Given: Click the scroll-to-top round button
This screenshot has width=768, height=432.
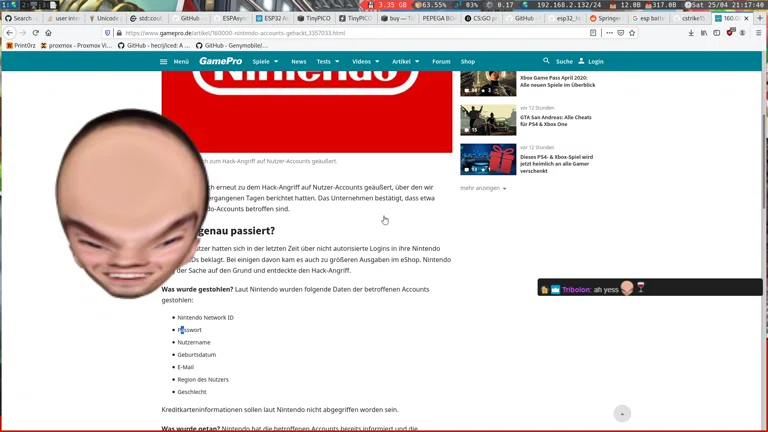Looking at the screenshot, I should point(622,414).
